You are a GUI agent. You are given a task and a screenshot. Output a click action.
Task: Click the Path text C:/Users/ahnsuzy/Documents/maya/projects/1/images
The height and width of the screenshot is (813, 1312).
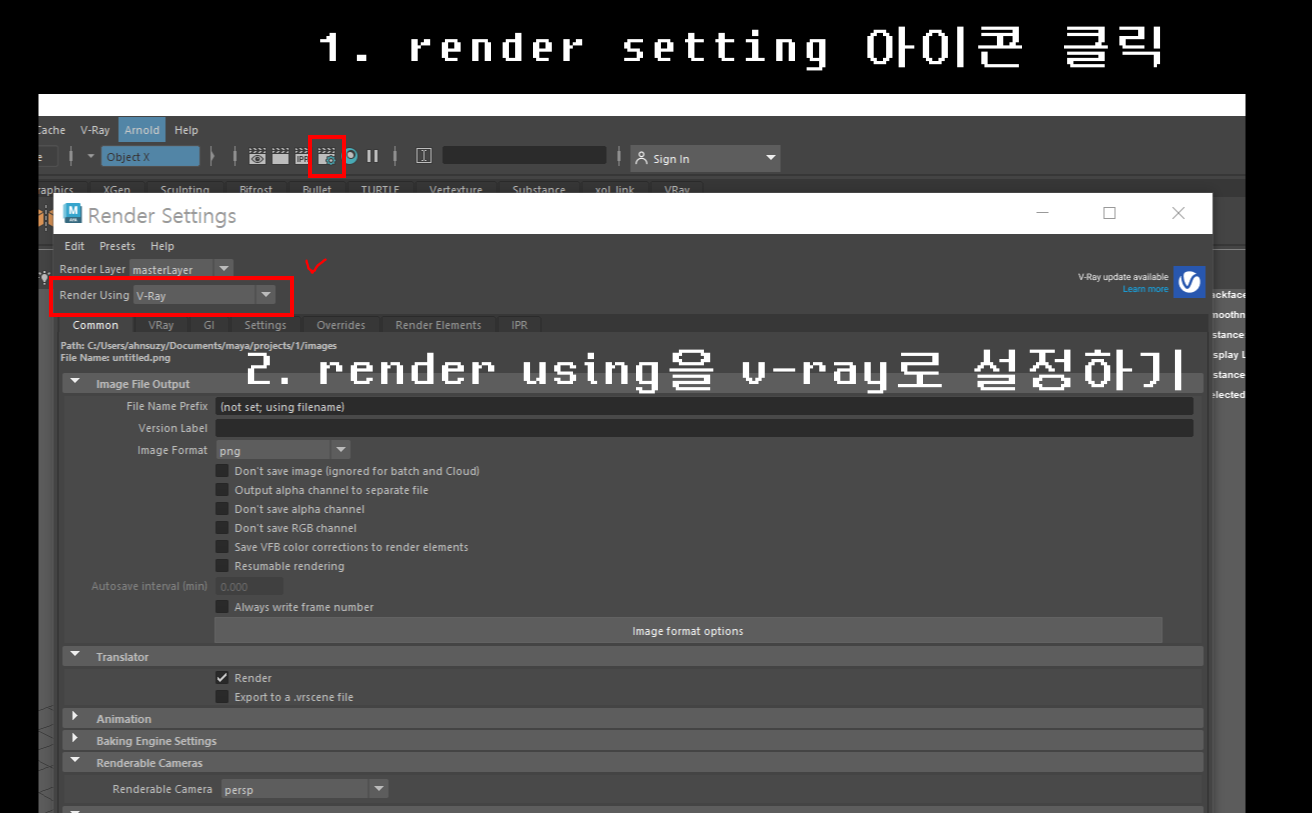click(x=198, y=345)
